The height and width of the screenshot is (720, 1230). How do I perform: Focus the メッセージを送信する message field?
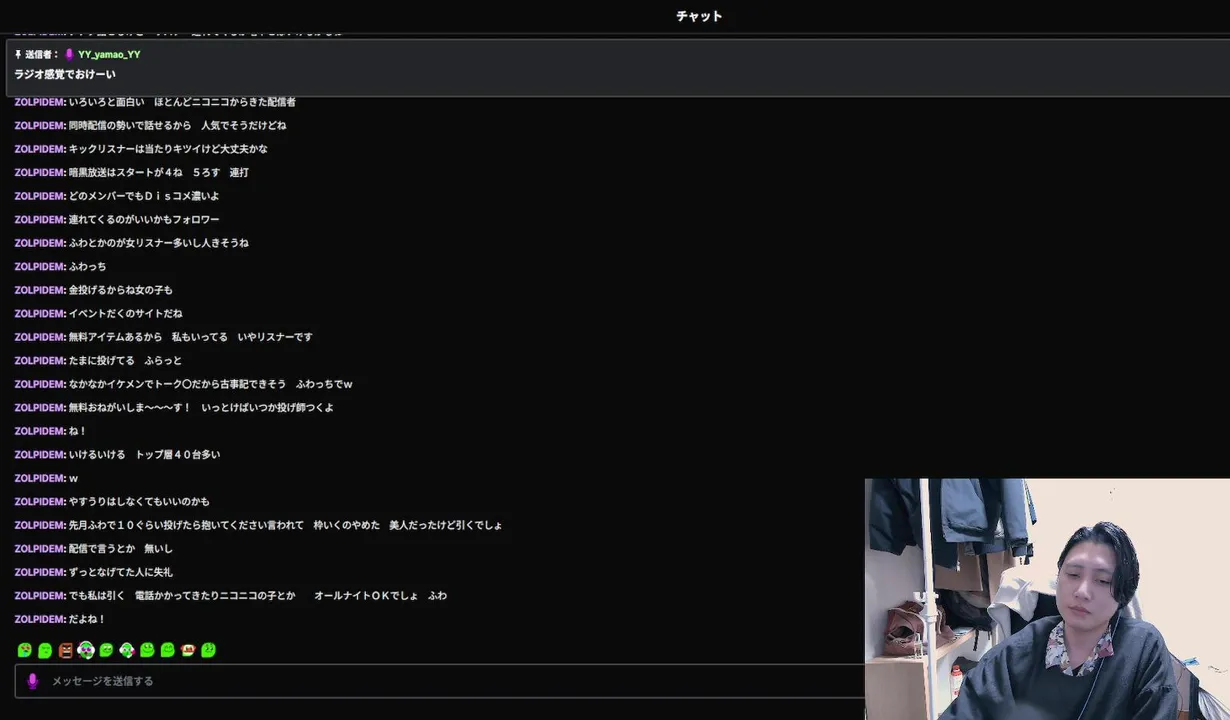point(440,681)
